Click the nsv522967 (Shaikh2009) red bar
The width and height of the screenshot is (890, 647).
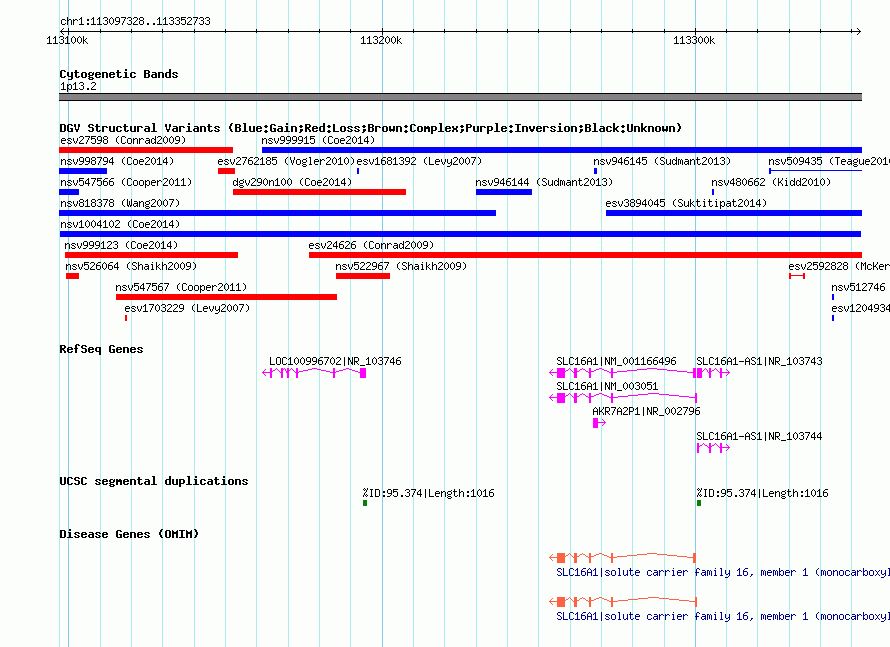pyautogui.click(x=363, y=276)
